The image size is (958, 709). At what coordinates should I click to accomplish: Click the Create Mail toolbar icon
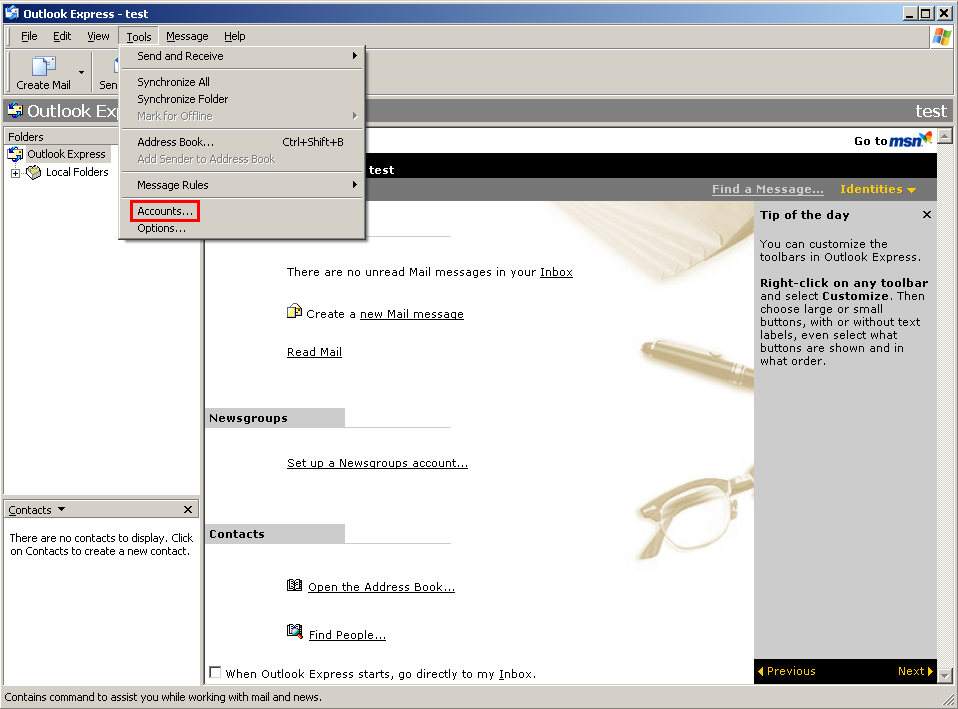[43, 66]
